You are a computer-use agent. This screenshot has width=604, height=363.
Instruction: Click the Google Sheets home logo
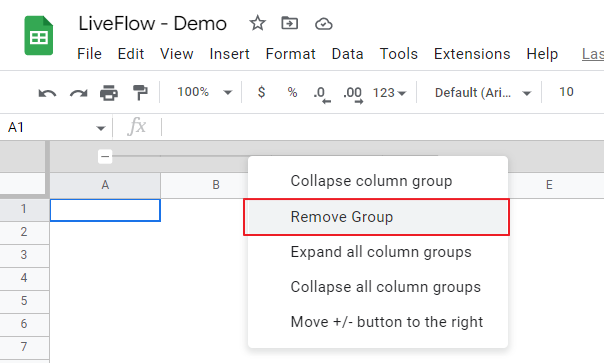click(x=39, y=35)
